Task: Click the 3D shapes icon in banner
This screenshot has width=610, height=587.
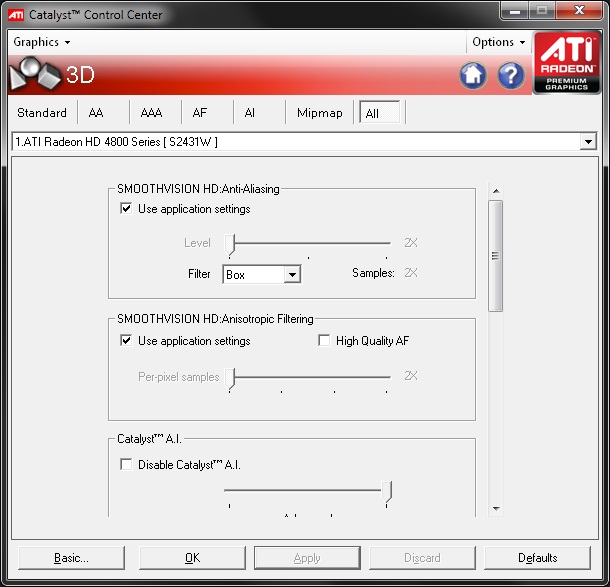Action: (35, 73)
